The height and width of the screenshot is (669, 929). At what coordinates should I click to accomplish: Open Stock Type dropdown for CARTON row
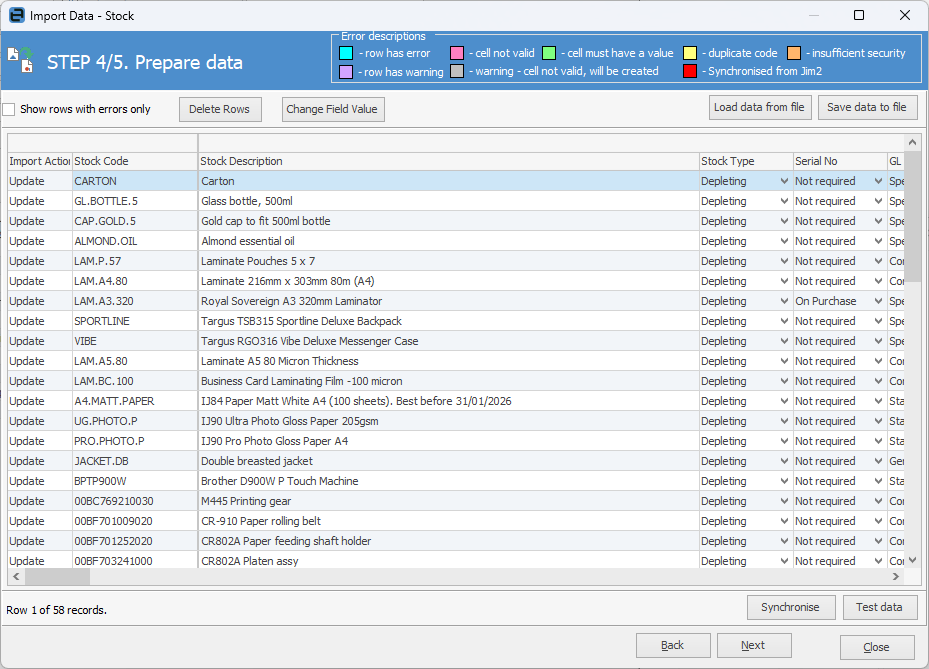click(783, 182)
